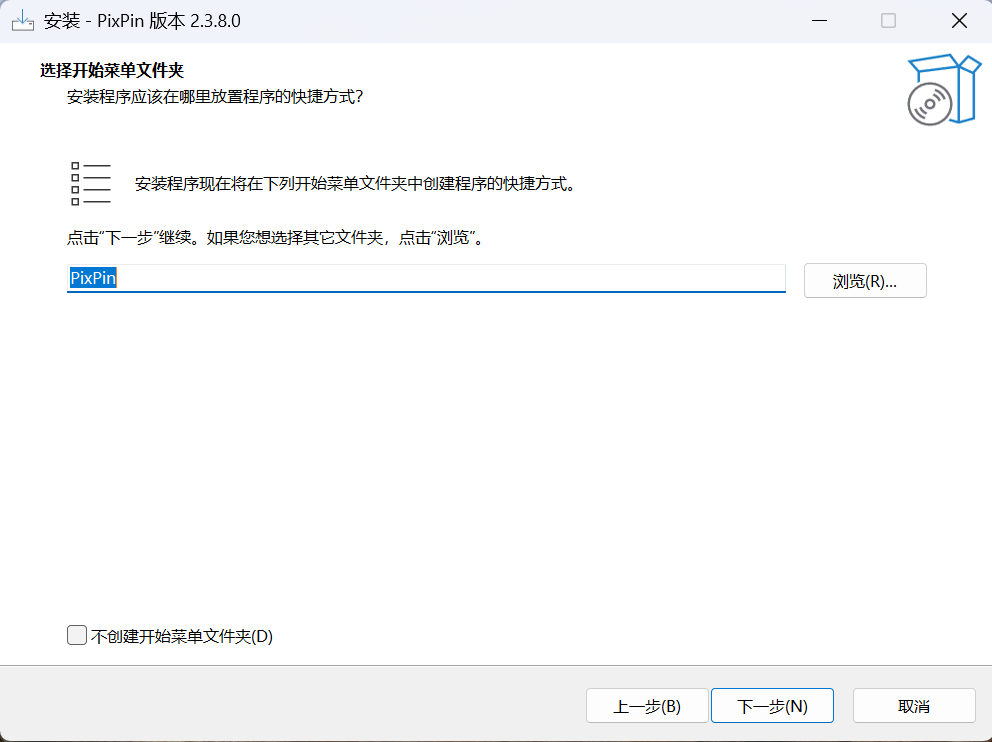Click the highlighted PixPin folder name text
This screenshot has height=742, width=992.
93,278
